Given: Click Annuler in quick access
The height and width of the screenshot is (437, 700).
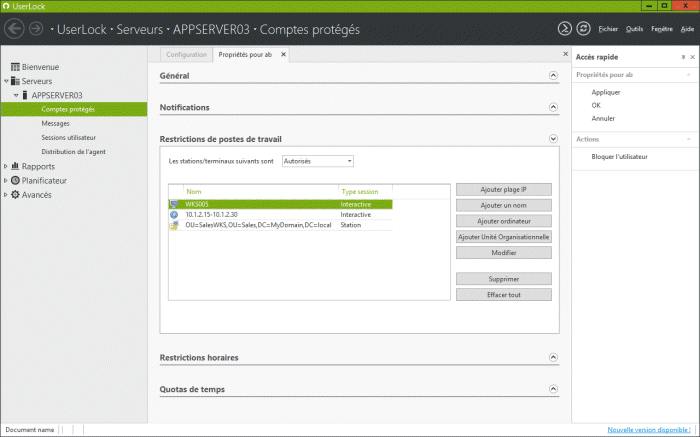Looking at the screenshot, I should tap(603, 118).
